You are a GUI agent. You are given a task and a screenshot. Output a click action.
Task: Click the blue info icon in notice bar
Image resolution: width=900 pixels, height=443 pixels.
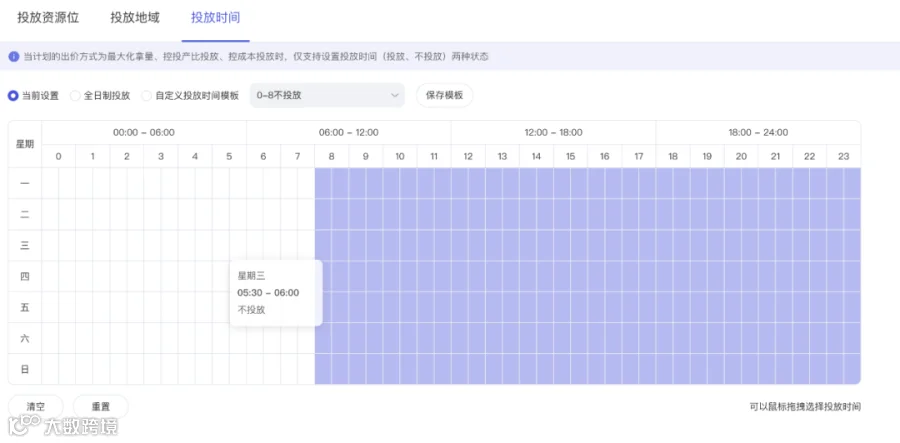(x=14, y=57)
